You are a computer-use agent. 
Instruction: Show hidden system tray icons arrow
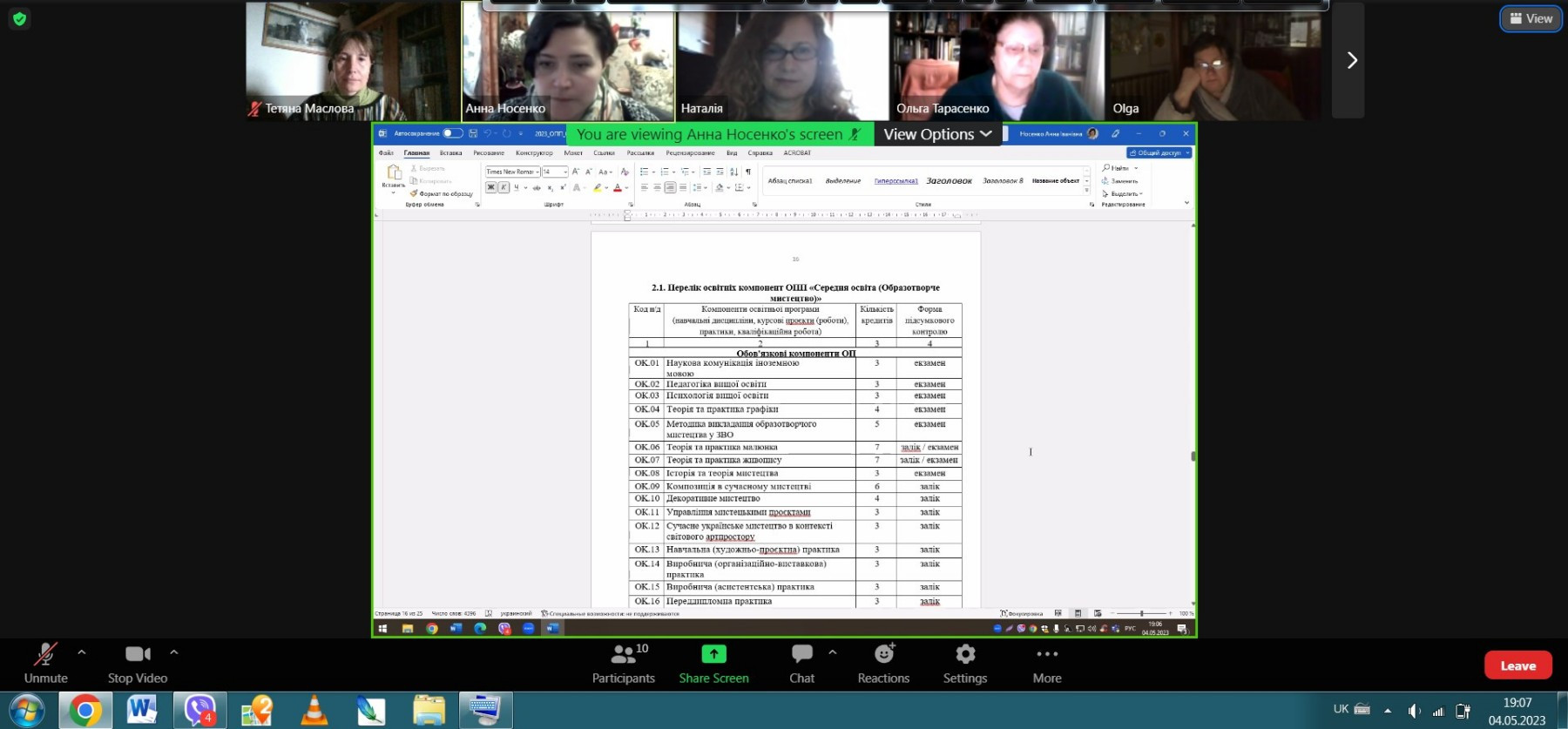(1388, 710)
